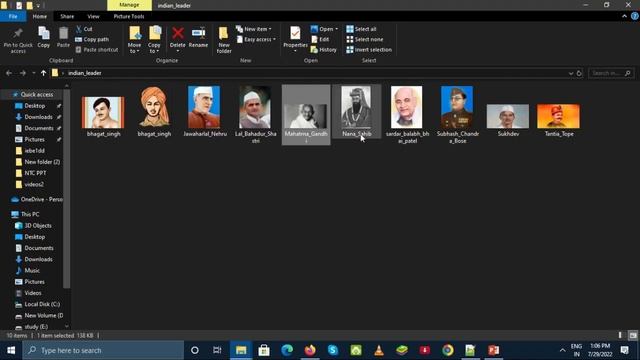Open OneDrive - Personal in sidebar
The height and width of the screenshot is (360, 640).
tap(41, 200)
